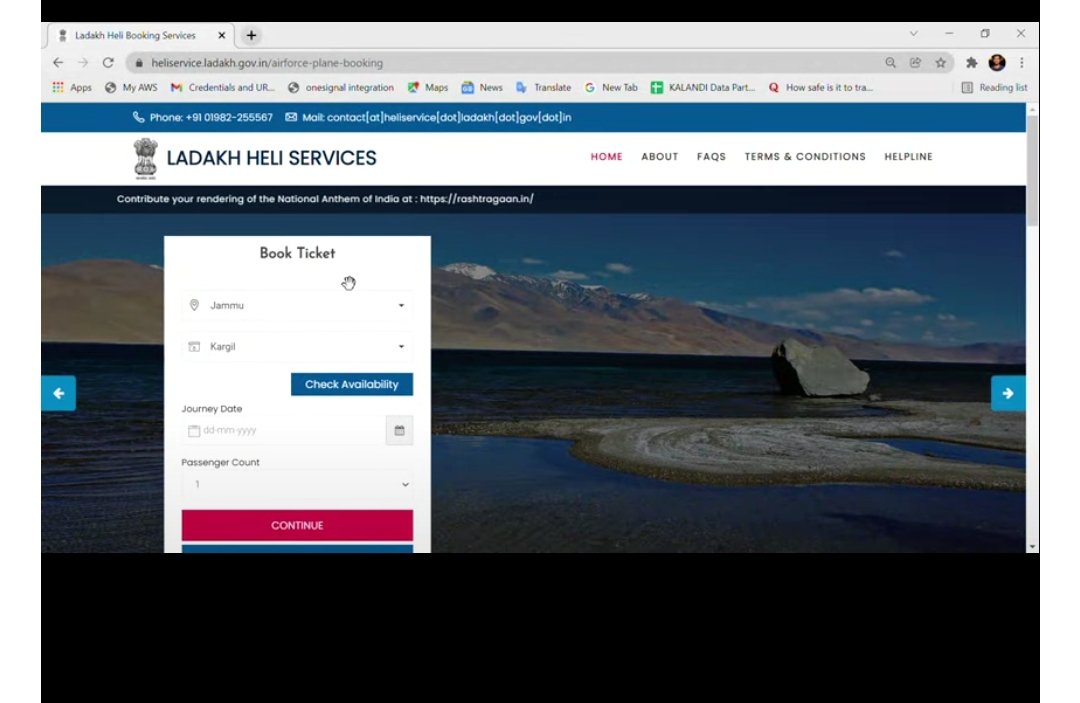Open a new browser tab

pos(251,35)
